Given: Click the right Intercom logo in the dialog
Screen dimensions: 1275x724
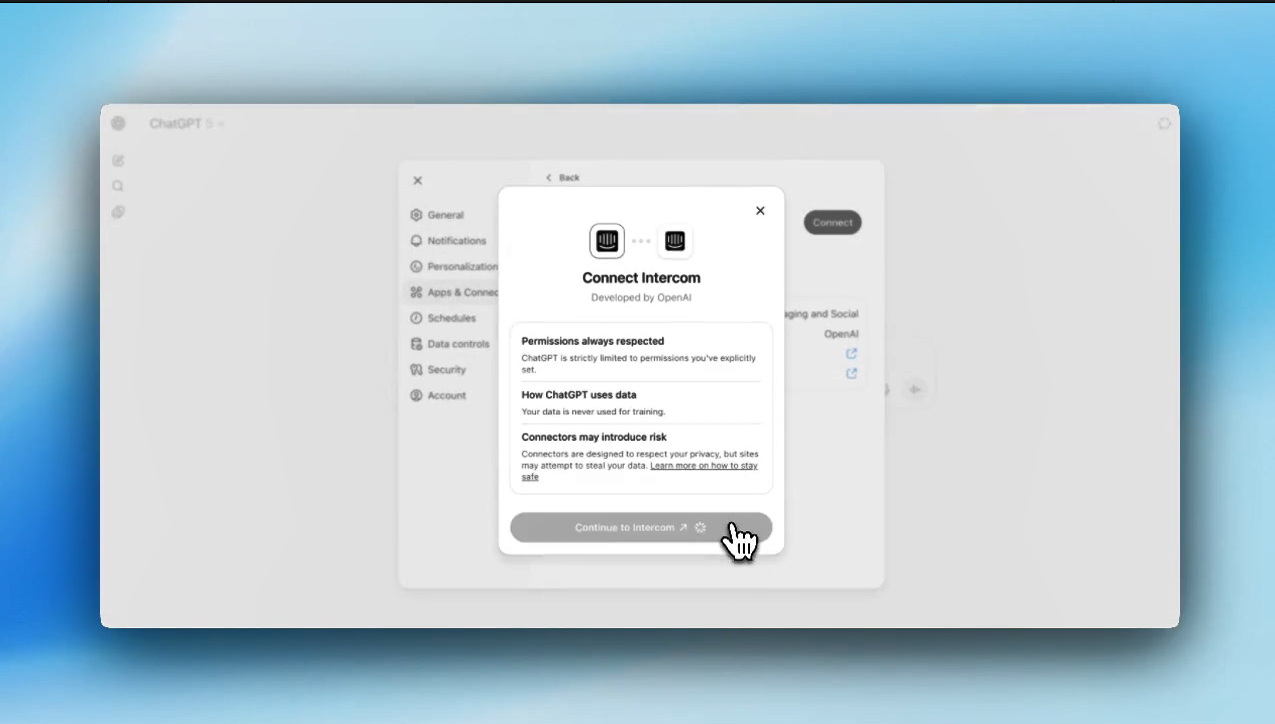Looking at the screenshot, I should click(x=675, y=241).
